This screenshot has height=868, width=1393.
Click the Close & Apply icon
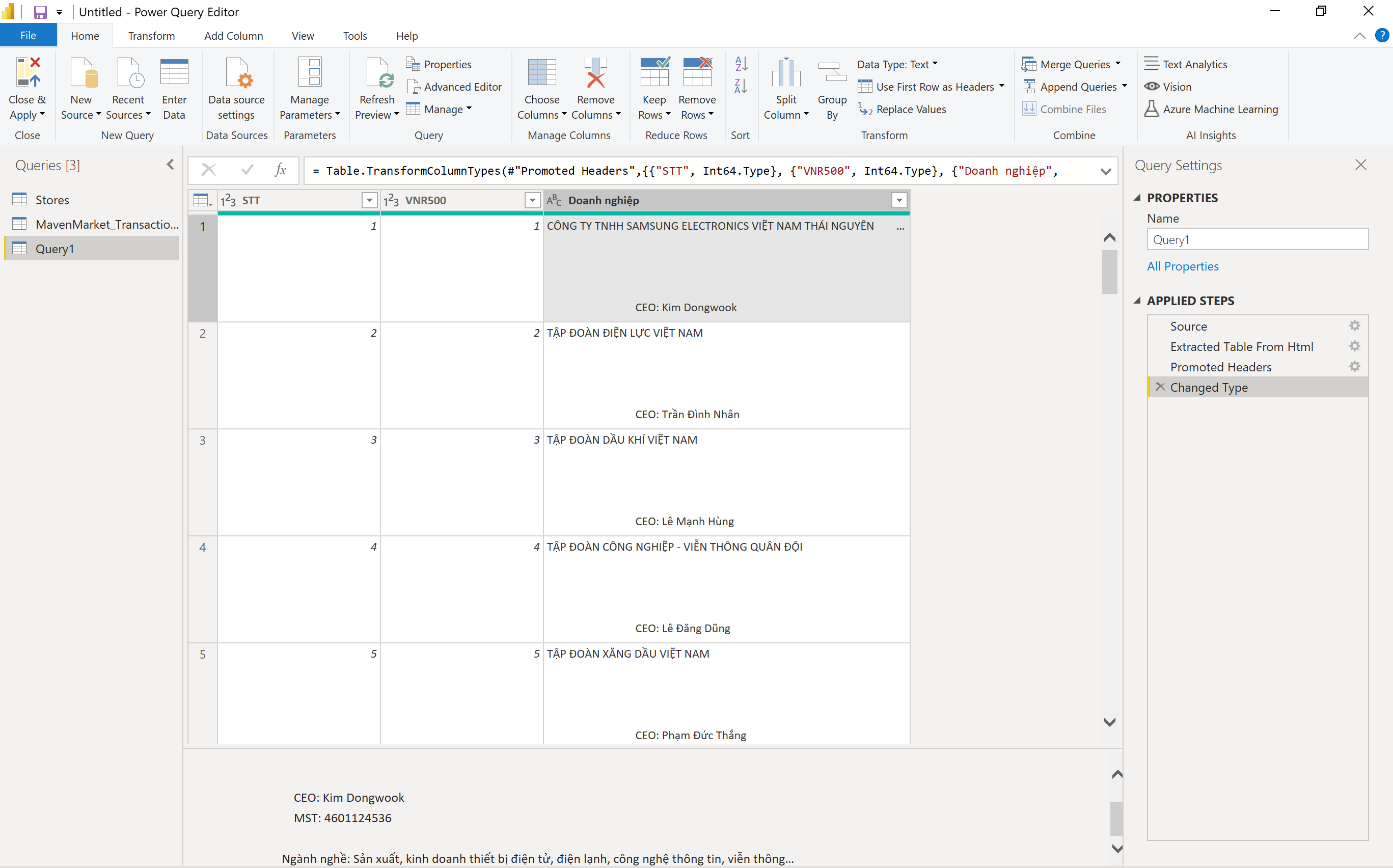[x=28, y=72]
